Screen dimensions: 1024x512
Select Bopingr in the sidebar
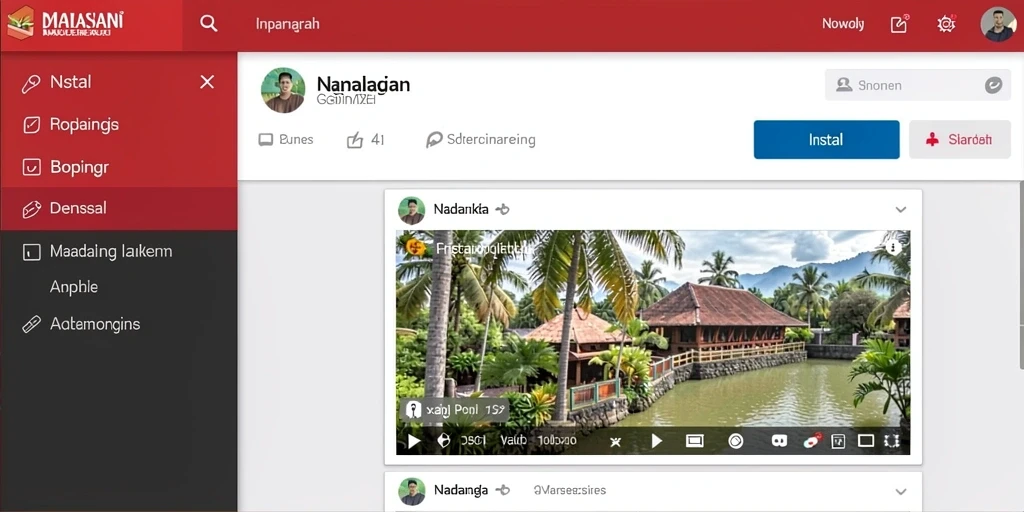click(x=79, y=167)
